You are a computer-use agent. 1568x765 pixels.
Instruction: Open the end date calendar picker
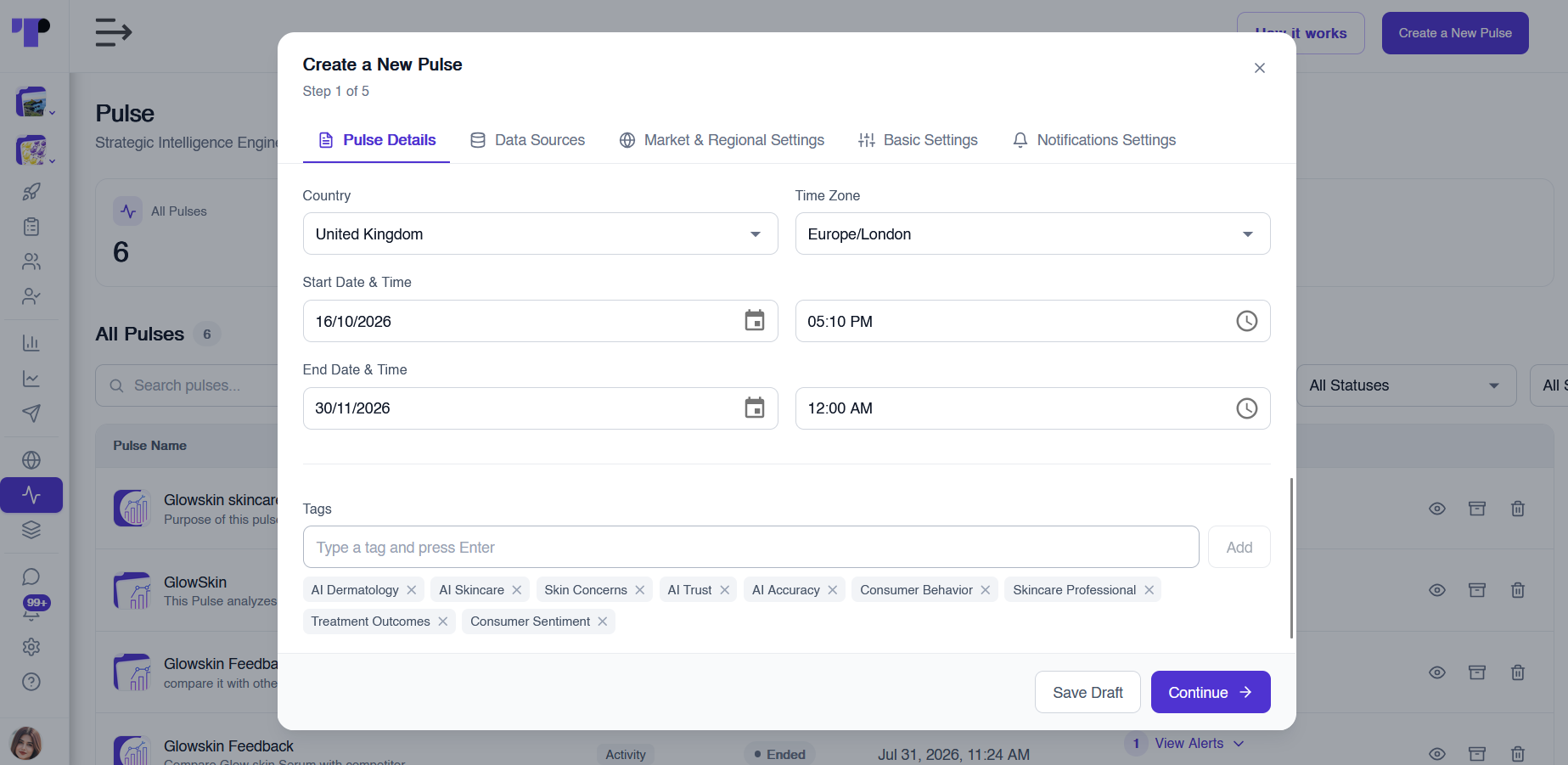(x=755, y=408)
